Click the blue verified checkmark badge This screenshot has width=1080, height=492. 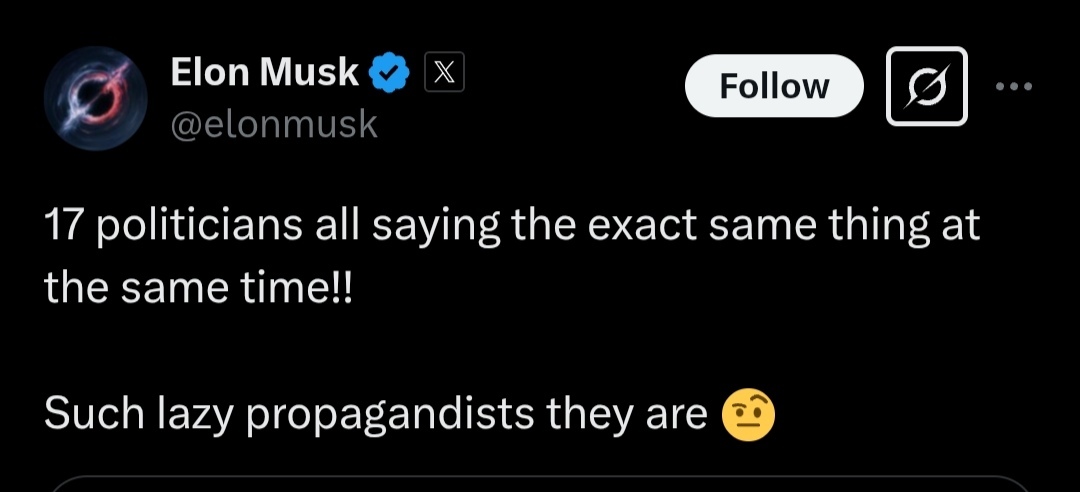click(x=390, y=73)
